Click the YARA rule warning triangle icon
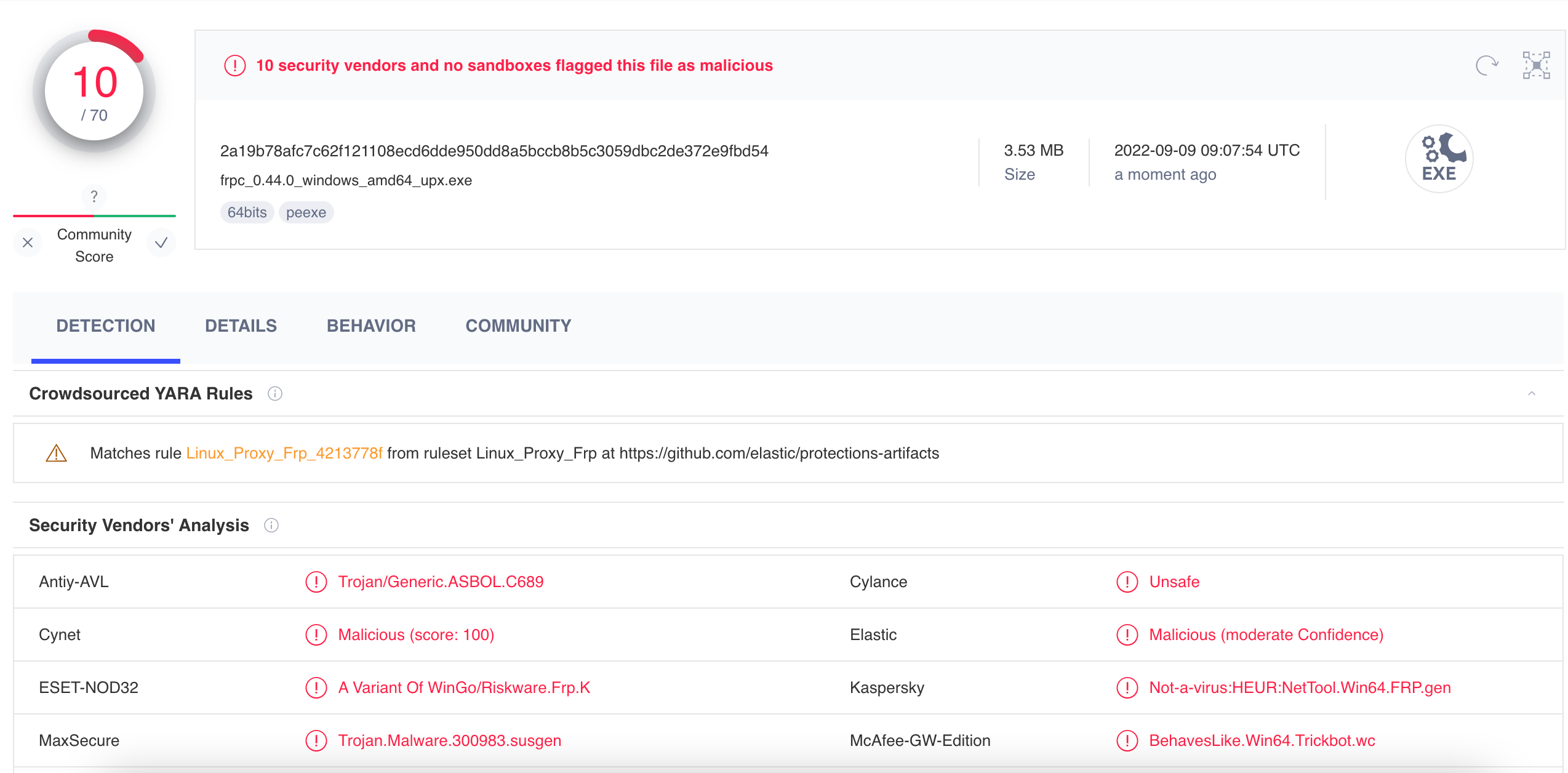This screenshot has height=773, width=1568. click(x=57, y=454)
